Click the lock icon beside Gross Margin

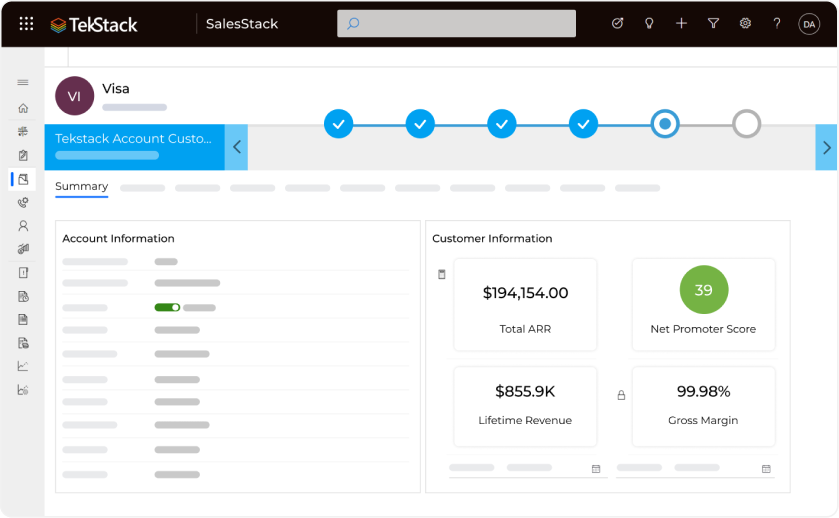click(621, 395)
